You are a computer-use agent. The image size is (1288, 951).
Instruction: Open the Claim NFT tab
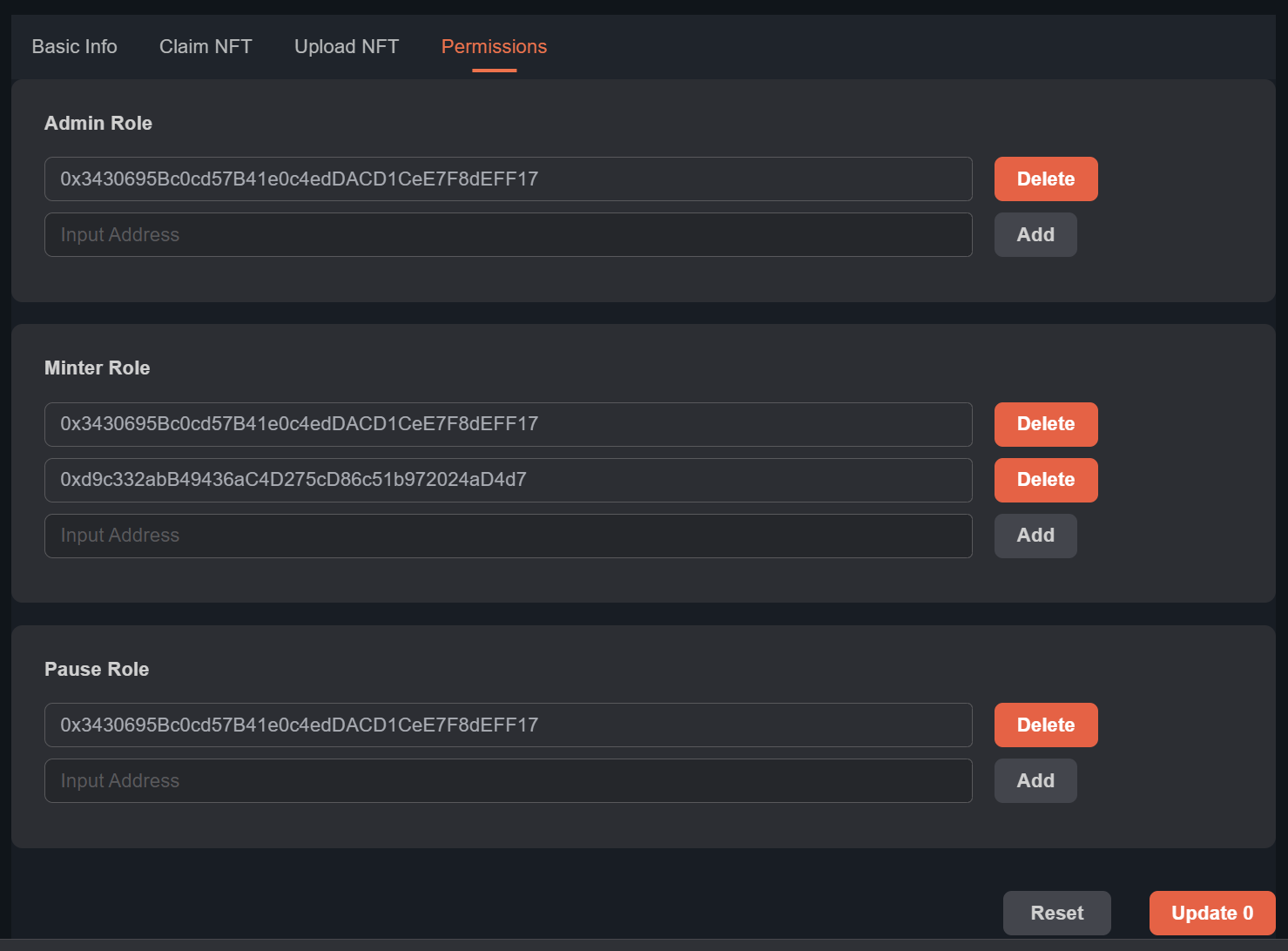point(206,47)
